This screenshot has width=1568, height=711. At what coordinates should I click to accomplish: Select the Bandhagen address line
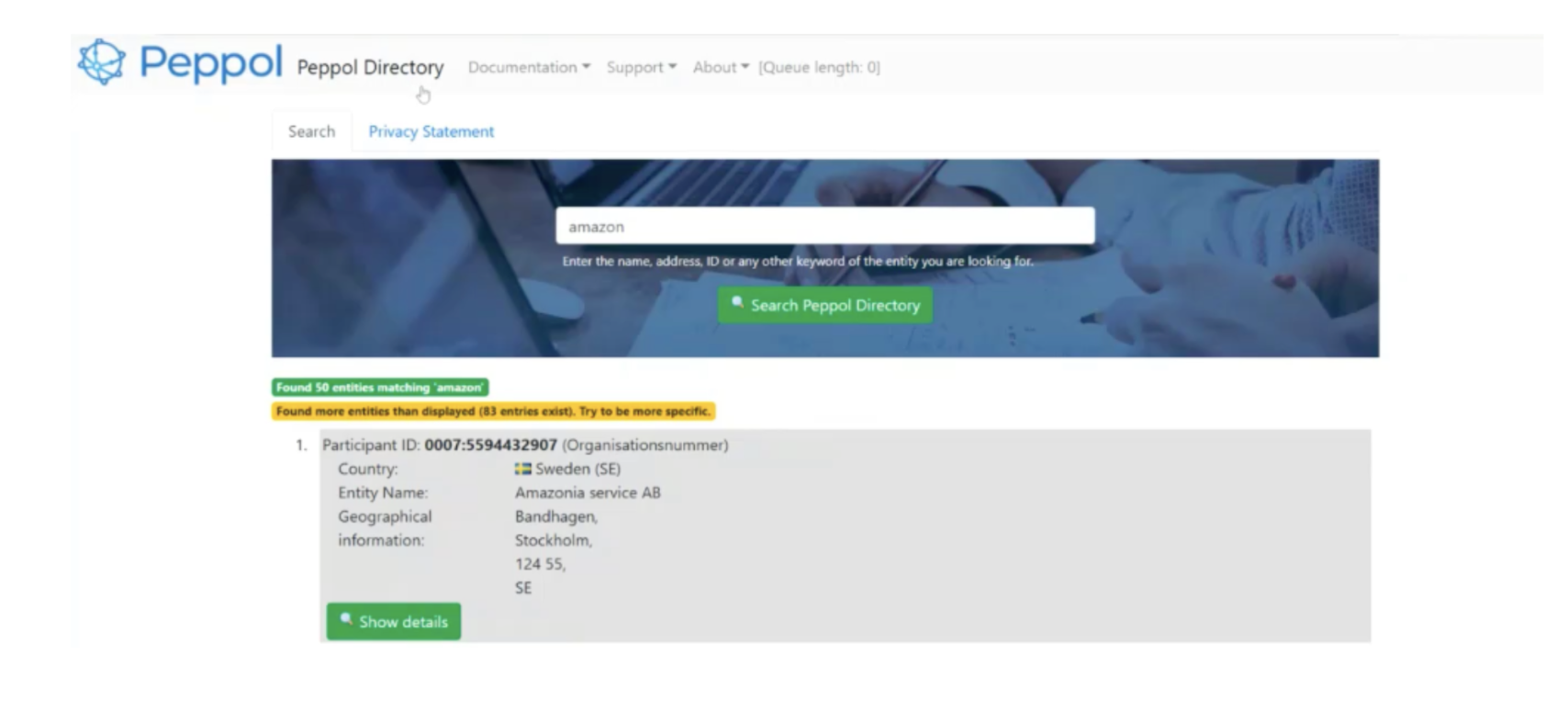[x=555, y=516]
